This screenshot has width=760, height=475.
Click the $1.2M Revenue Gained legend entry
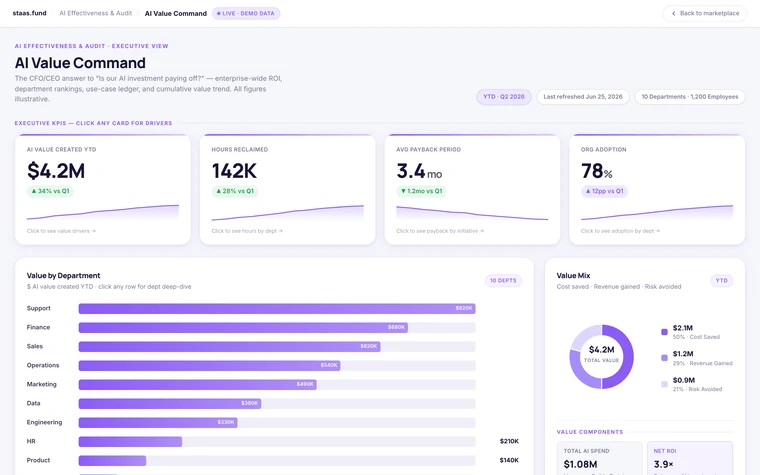pos(697,358)
